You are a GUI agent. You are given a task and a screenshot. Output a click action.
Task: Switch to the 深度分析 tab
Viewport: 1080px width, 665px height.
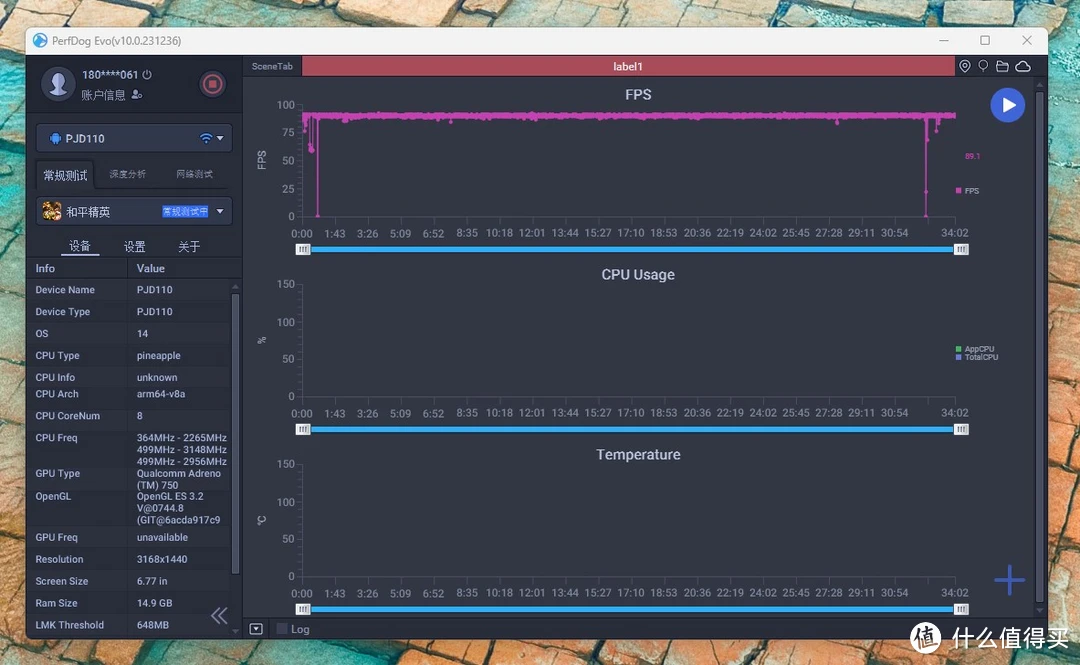coord(127,174)
